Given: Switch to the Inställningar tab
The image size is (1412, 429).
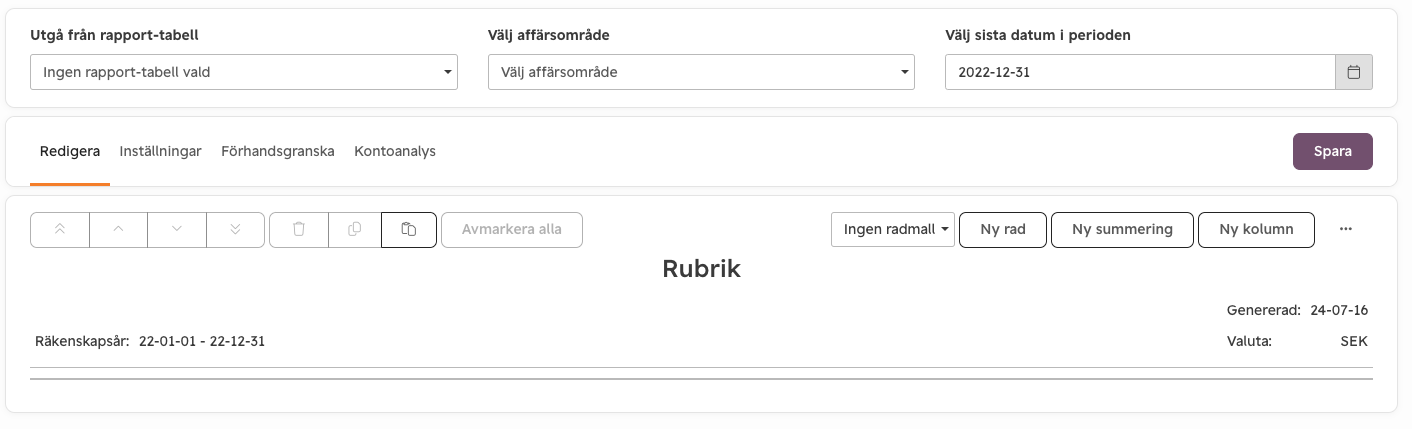Looking at the screenshot, I should tap(160, 151).
